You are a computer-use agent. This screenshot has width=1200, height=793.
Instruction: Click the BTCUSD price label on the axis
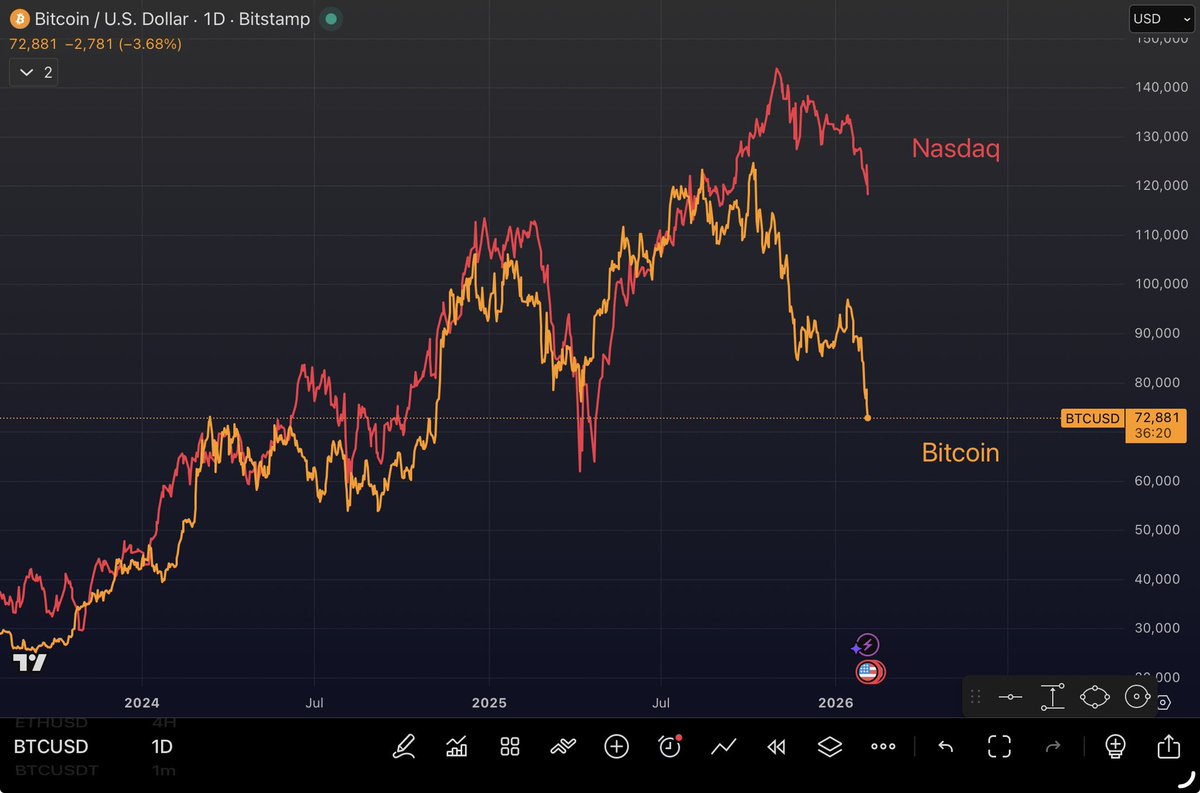click(x=1092, y=418)
